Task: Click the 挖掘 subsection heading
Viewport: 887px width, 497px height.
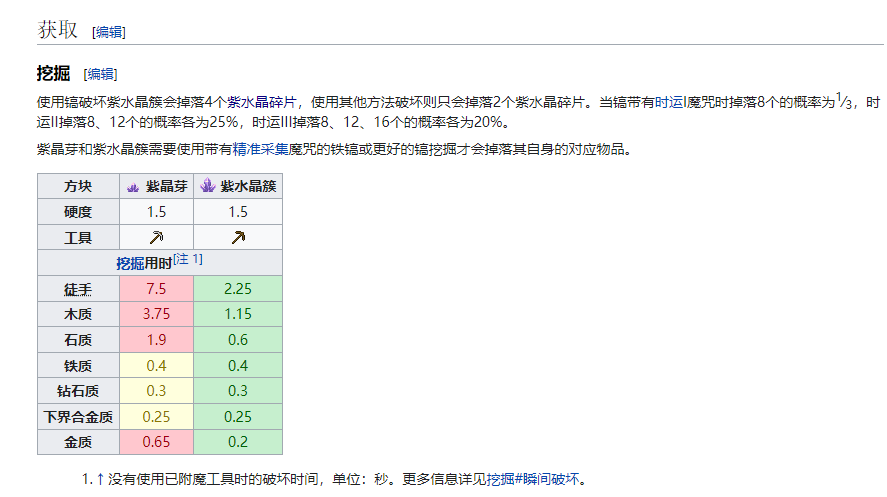Action: pyautogui.click(x=53, y=74)
